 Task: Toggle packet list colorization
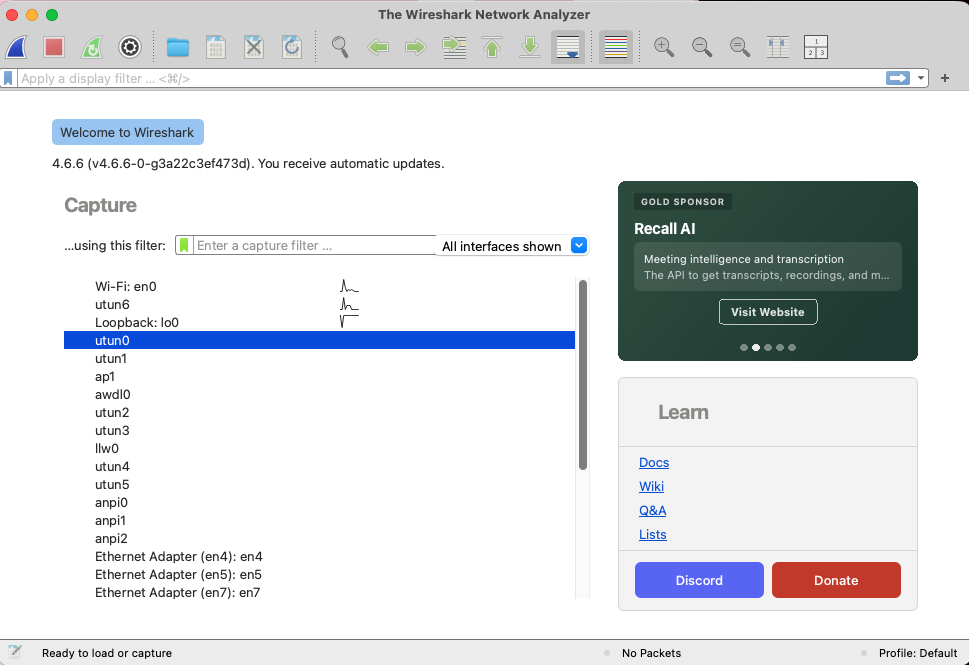pyautogui.click(x=616, y=47)
